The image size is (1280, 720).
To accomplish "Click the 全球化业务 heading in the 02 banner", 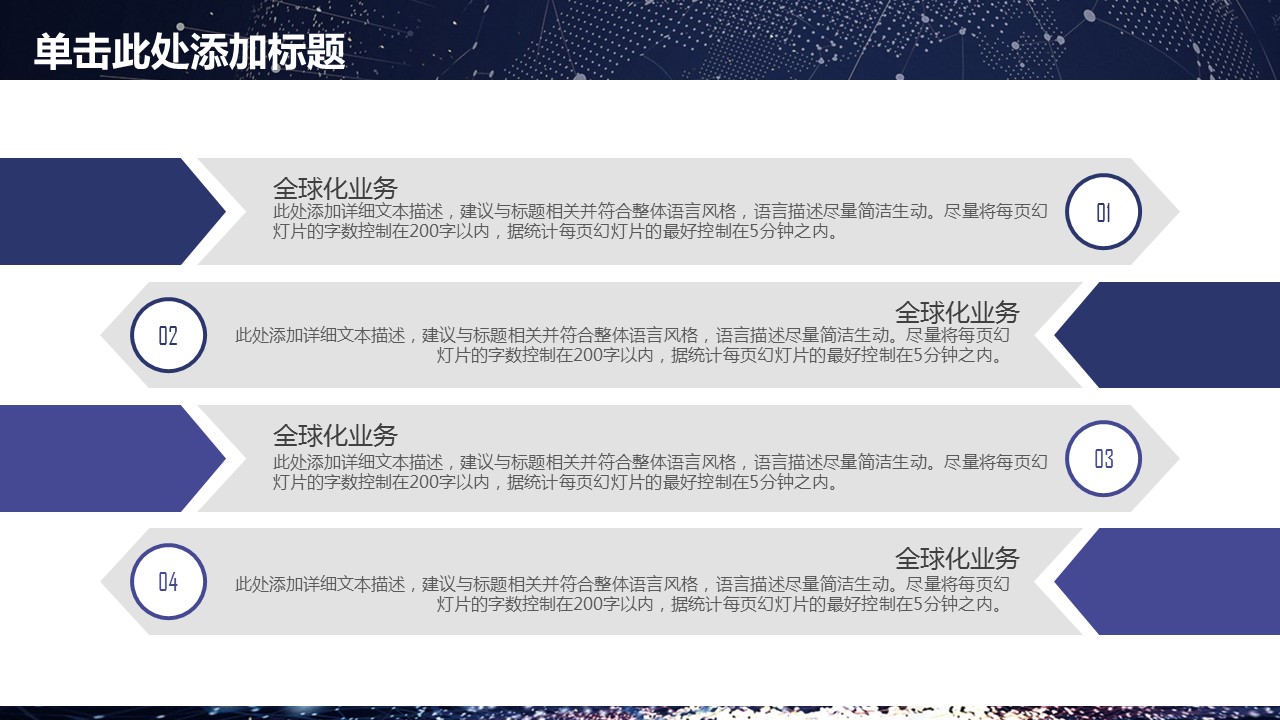I will (957, 312).
